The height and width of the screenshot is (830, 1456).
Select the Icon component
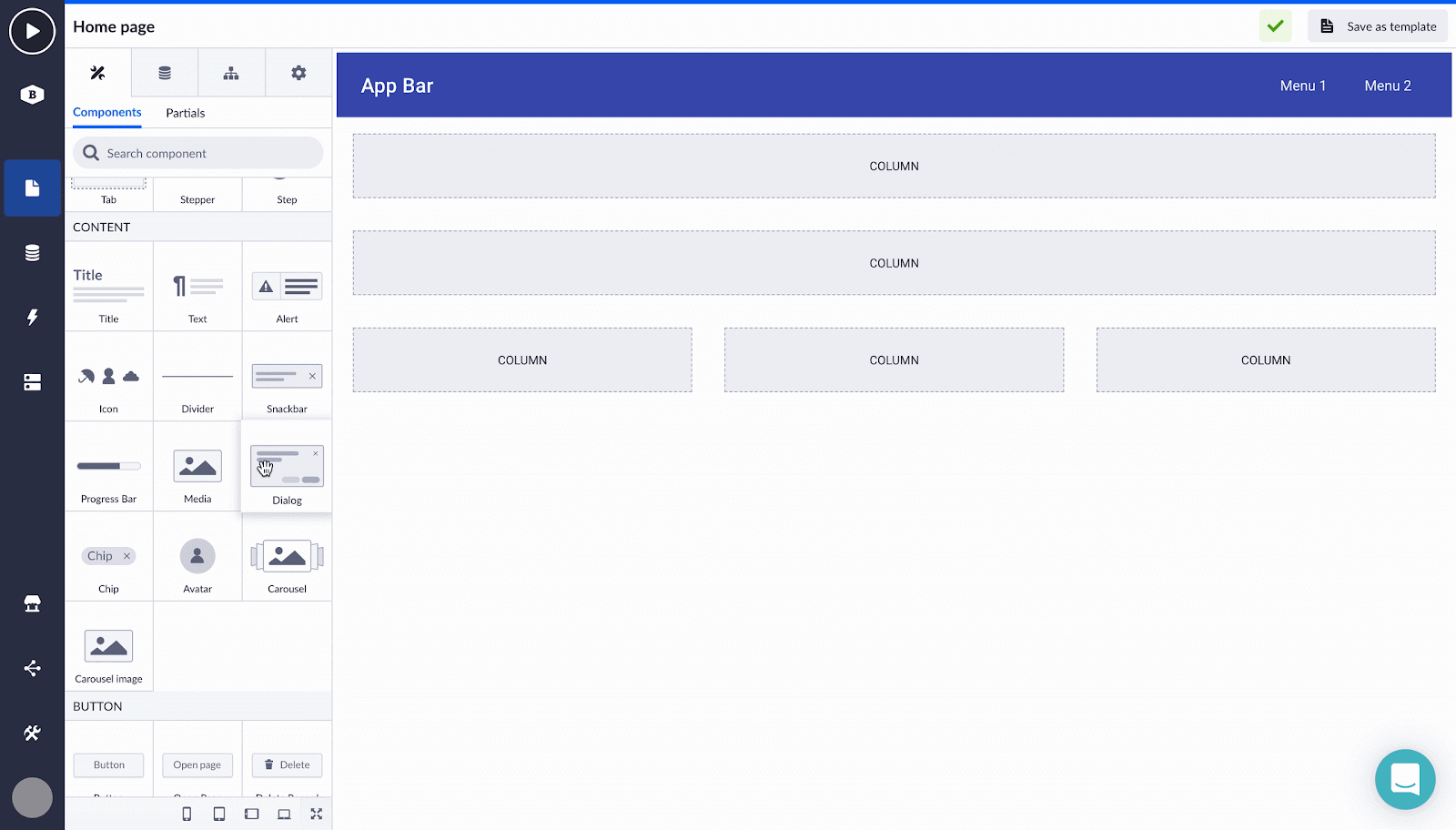coord(109,377)
